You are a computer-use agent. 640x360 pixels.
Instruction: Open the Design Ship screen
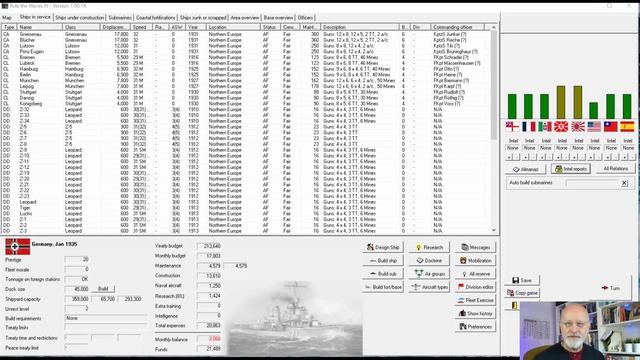[x=383, y=247]
